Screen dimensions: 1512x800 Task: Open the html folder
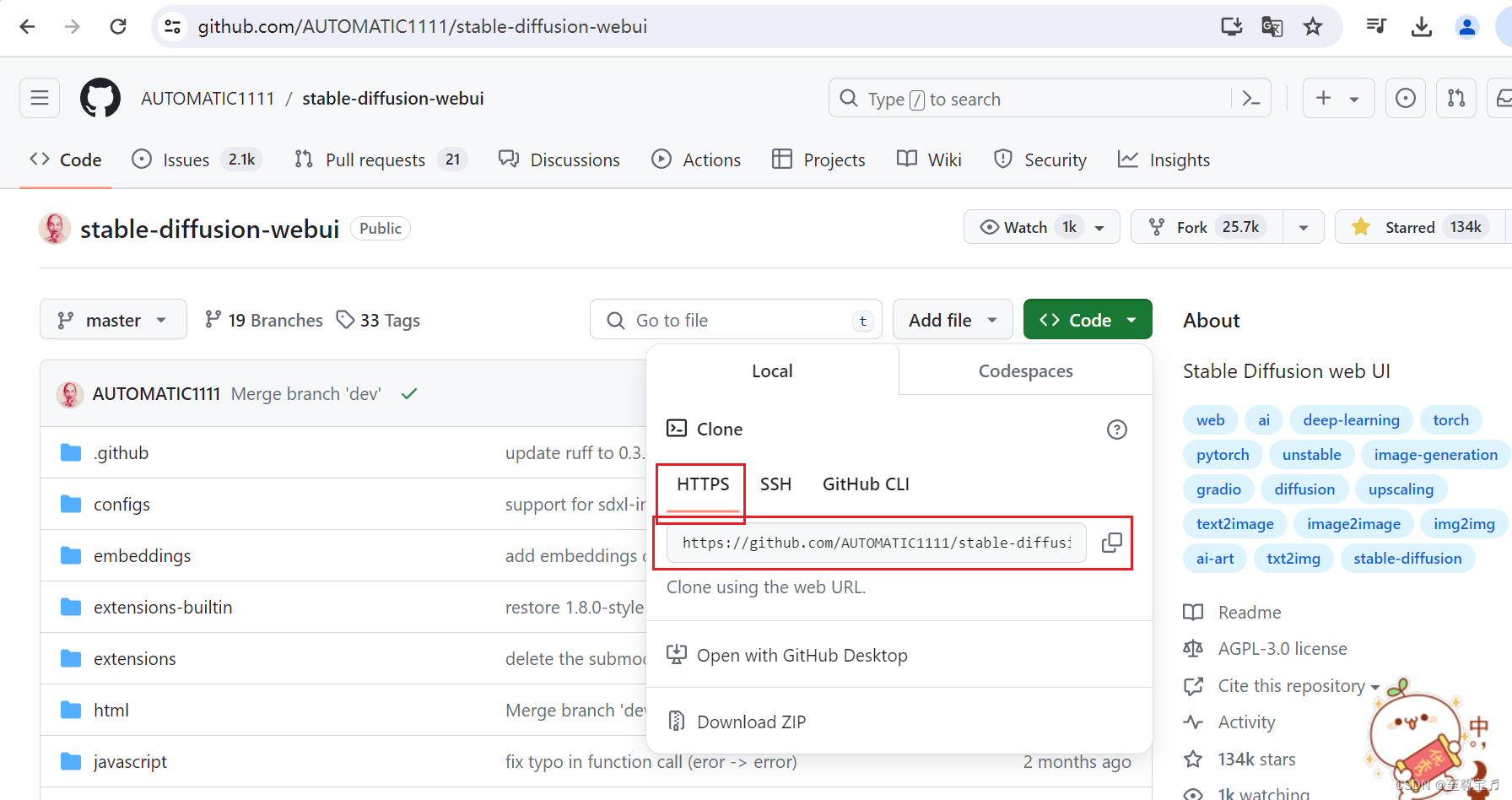tap(111, 711)
